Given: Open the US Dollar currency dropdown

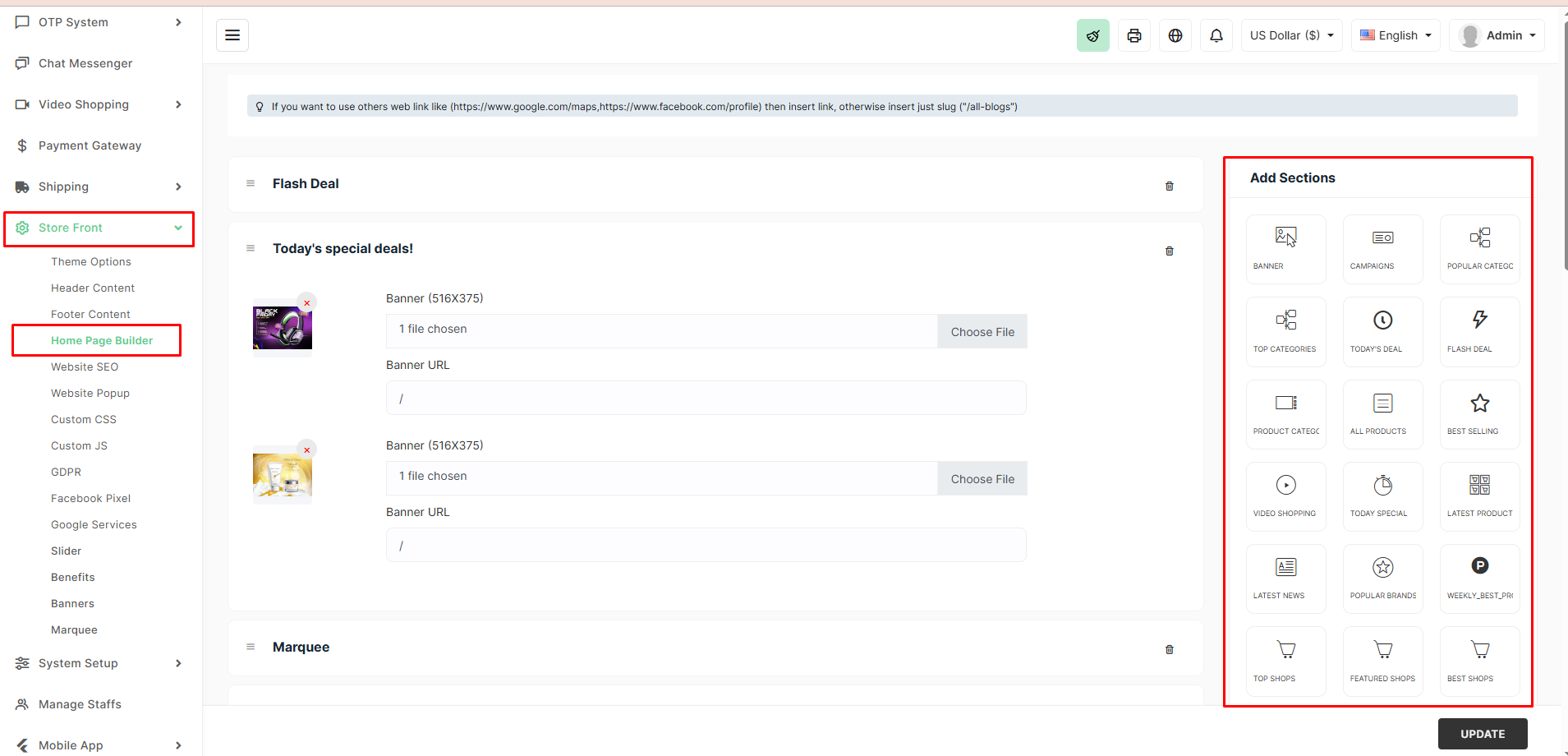Looking at the screenshot, I should point(1290,35).
